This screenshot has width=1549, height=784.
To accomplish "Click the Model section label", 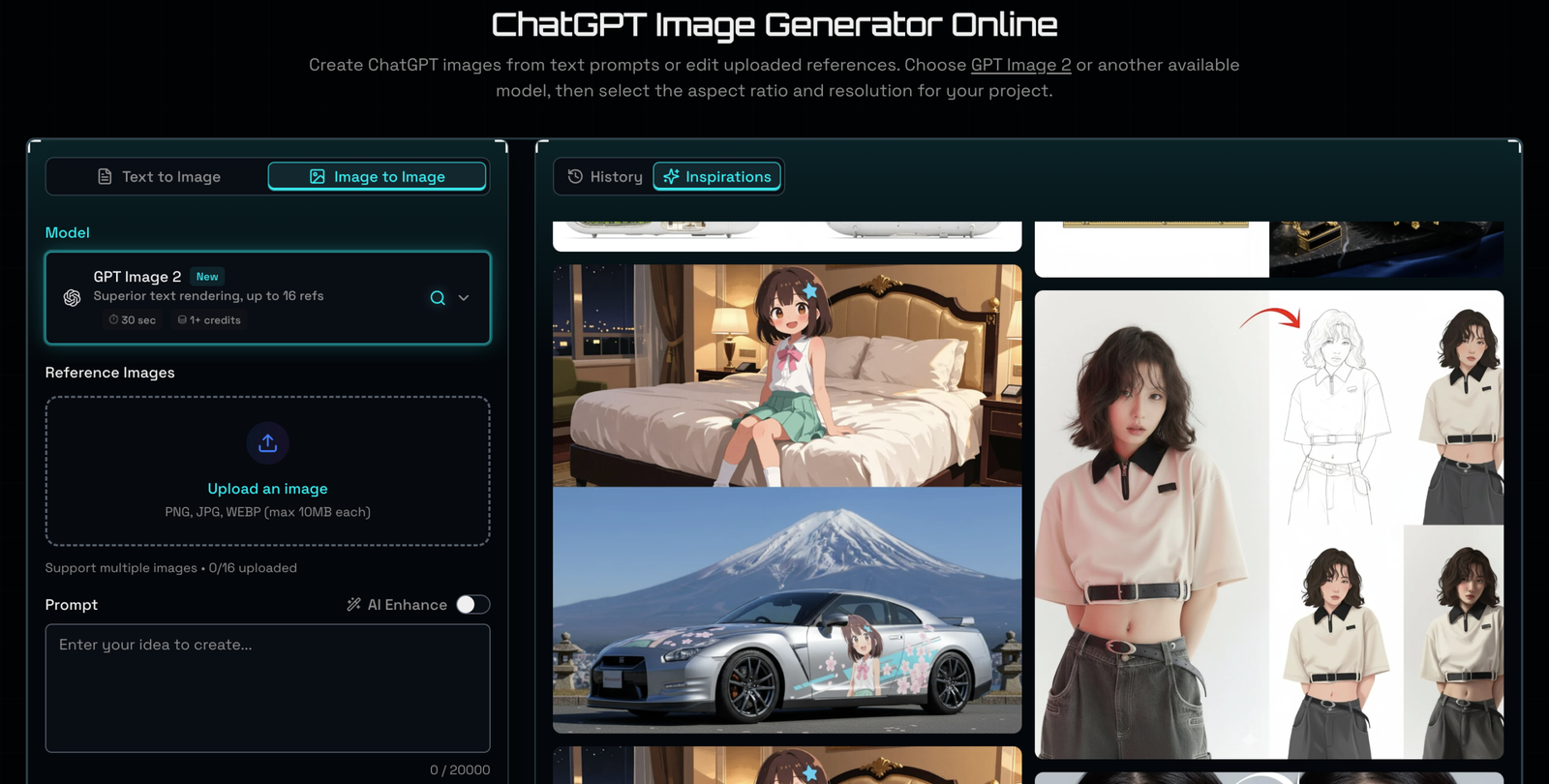I will (68, 232).
